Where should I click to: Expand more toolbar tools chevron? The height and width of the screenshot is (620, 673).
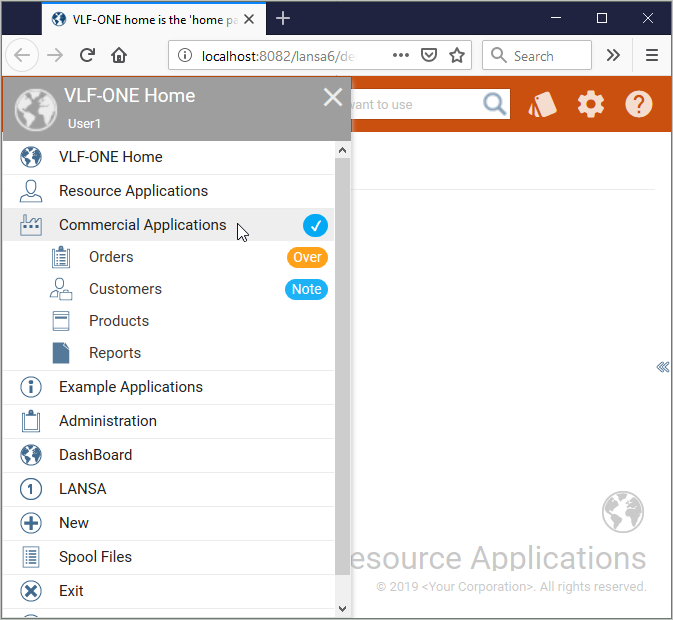tap(613, 55)
